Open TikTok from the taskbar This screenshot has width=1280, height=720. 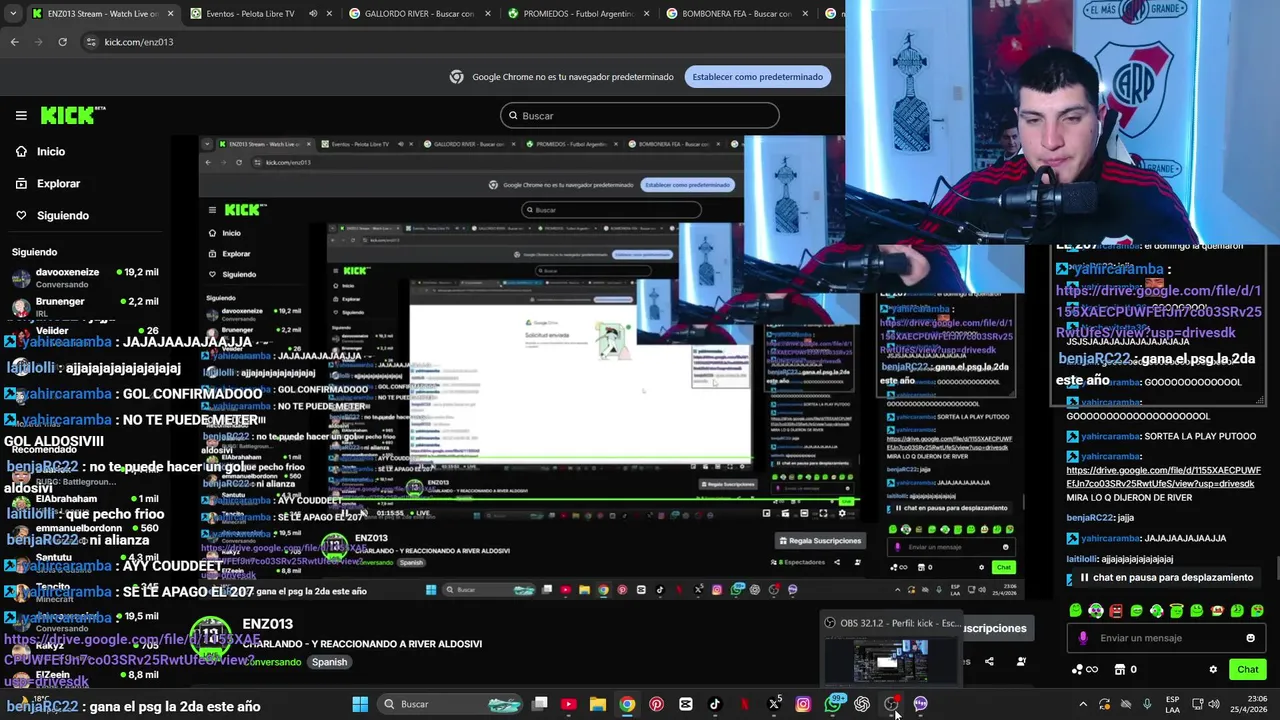[x=715, y=704]
